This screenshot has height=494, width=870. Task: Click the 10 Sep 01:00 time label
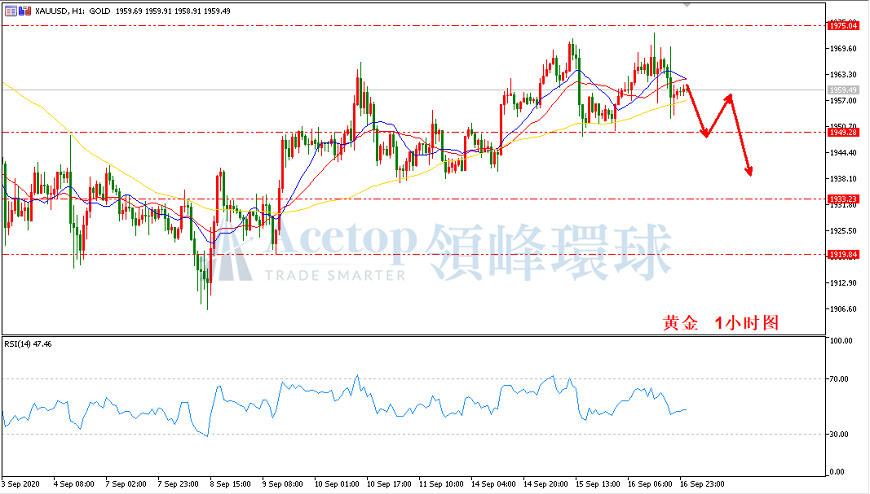coord(337,485)
